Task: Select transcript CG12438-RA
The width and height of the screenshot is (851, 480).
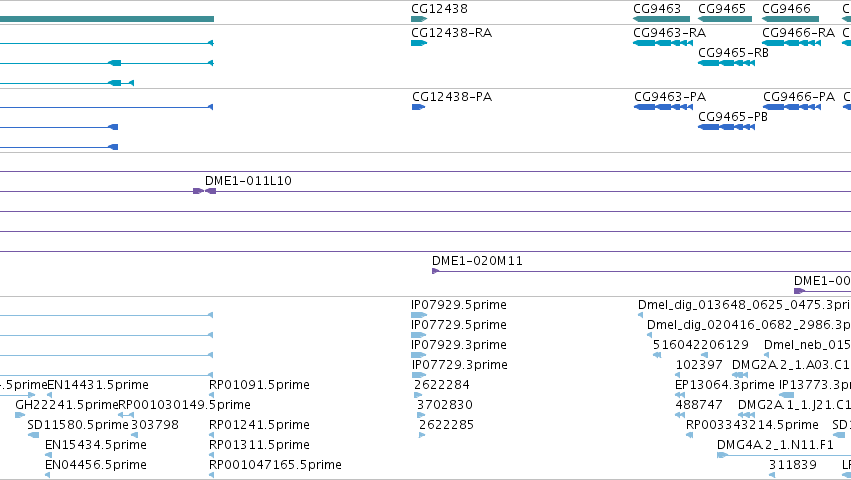Action: 419,43
